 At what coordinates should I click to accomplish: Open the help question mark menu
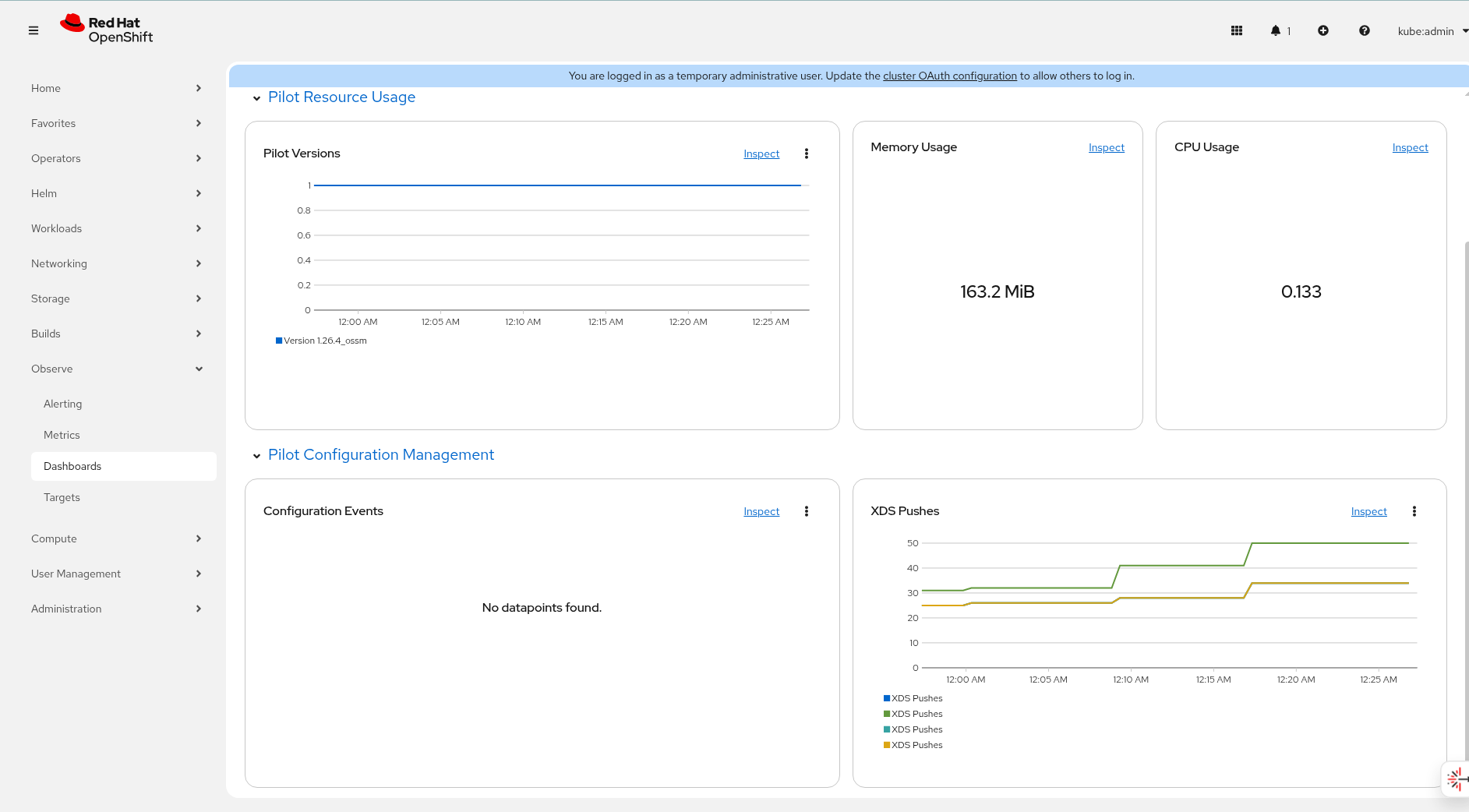1364,30
